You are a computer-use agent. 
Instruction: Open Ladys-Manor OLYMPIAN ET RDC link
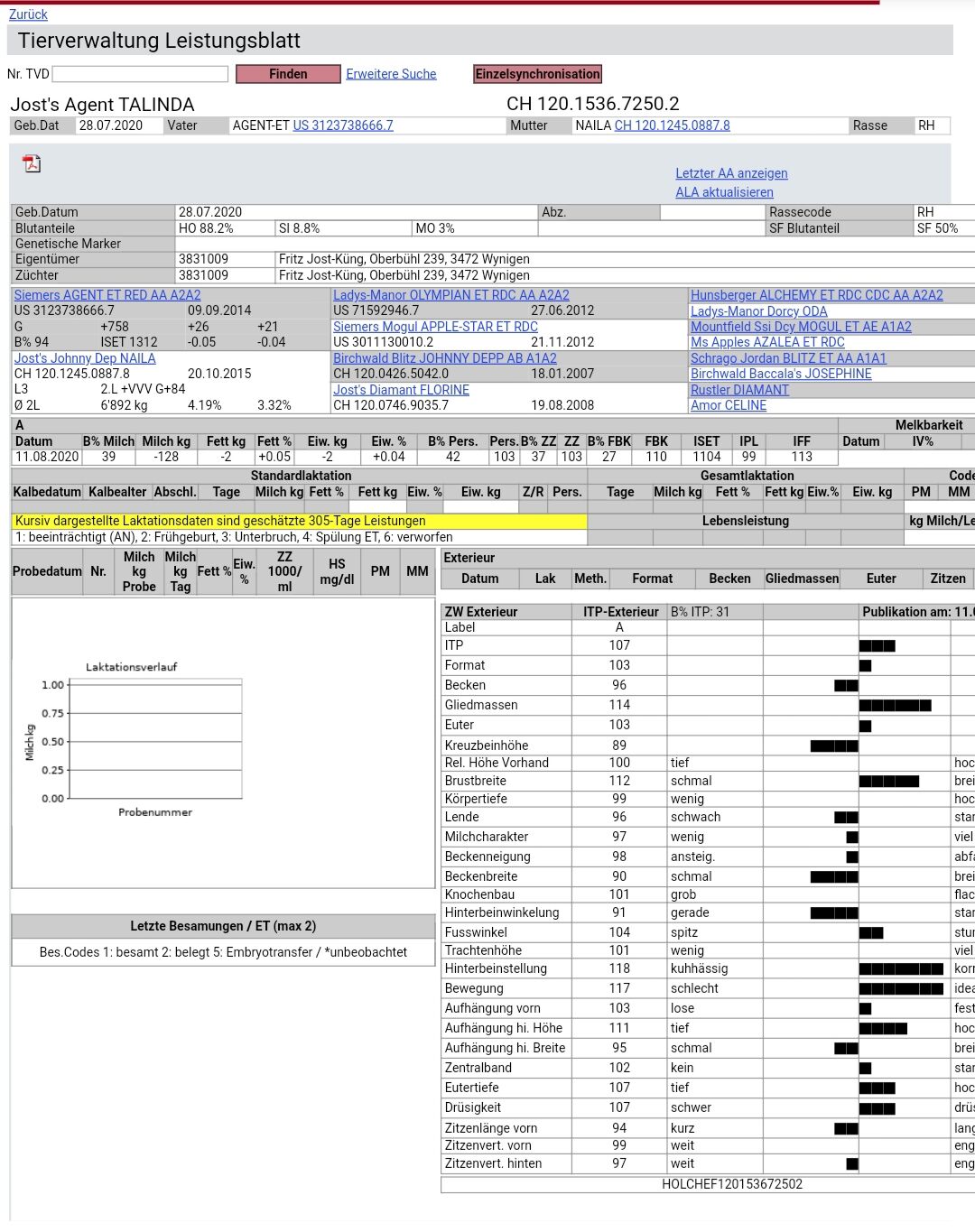coord(450,295)
